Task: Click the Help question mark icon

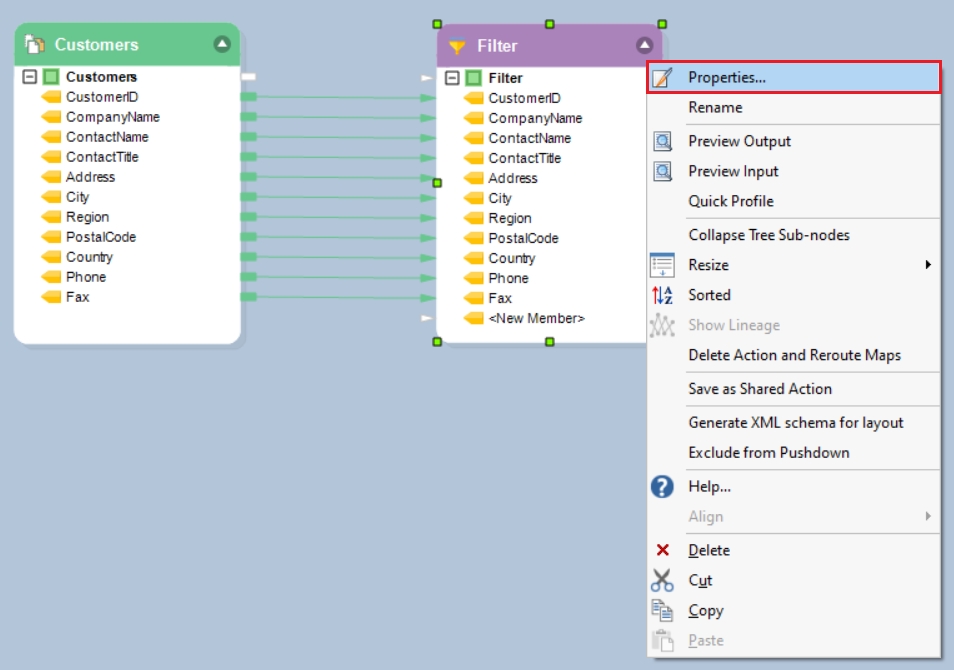Action: (662, 487)
